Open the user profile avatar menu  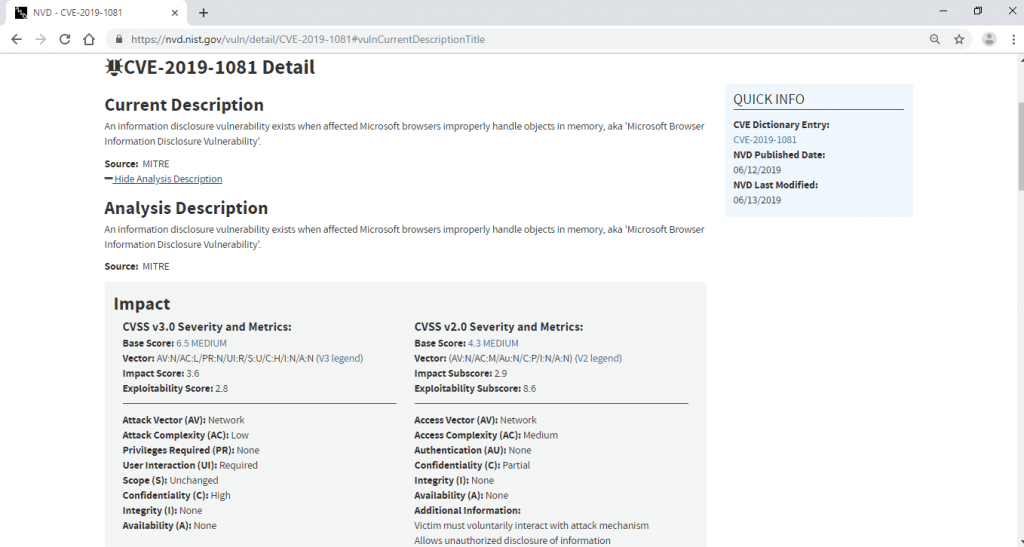[x=989, y=39]
